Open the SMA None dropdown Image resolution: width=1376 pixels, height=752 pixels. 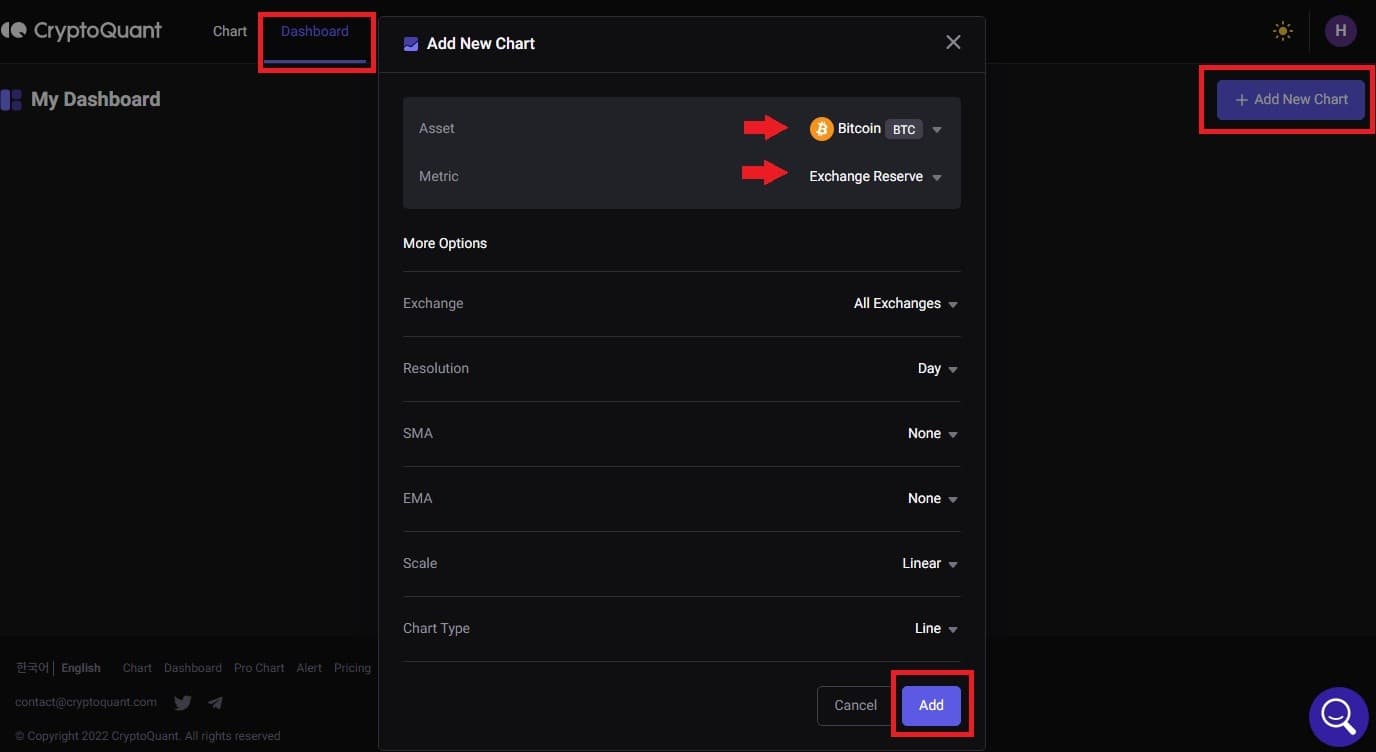(933, 434)
